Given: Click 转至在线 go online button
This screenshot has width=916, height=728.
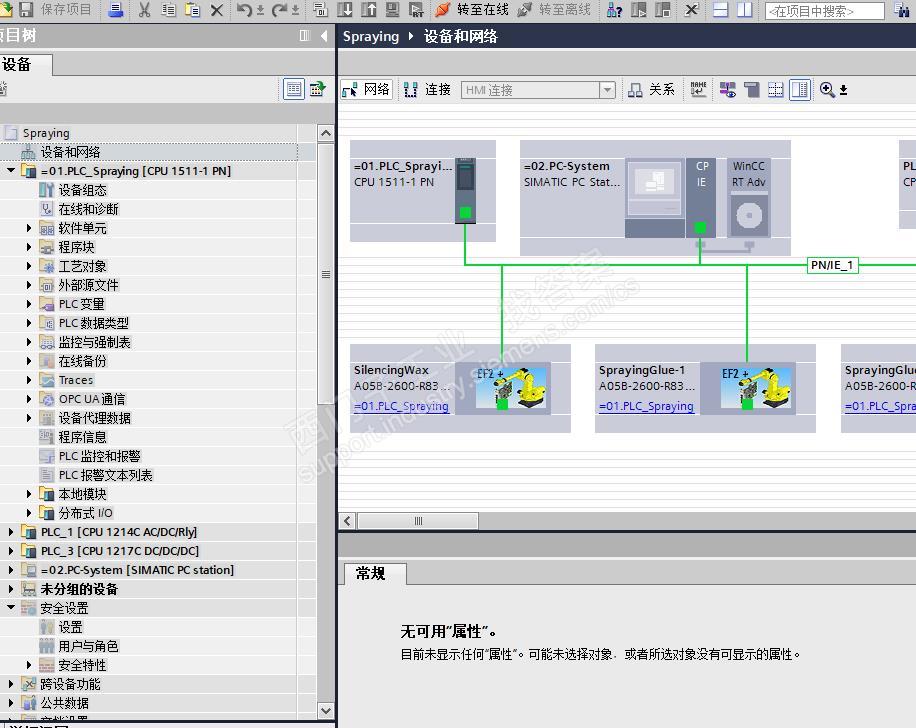Looking at the screenshot, I should [473, 10].
